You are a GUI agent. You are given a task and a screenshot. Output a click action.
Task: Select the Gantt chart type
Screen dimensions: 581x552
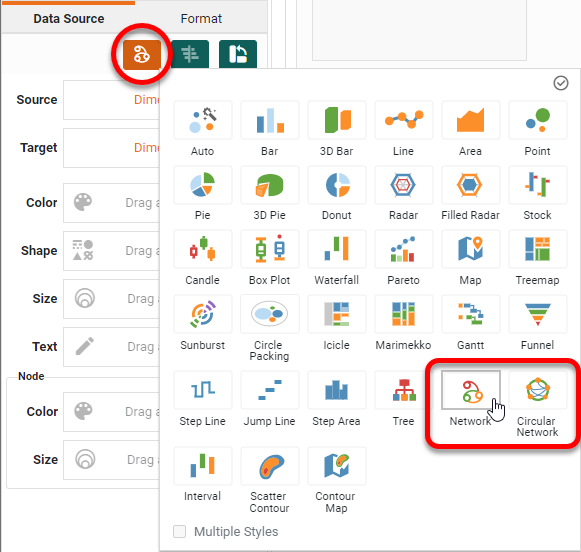pos(470,315)
